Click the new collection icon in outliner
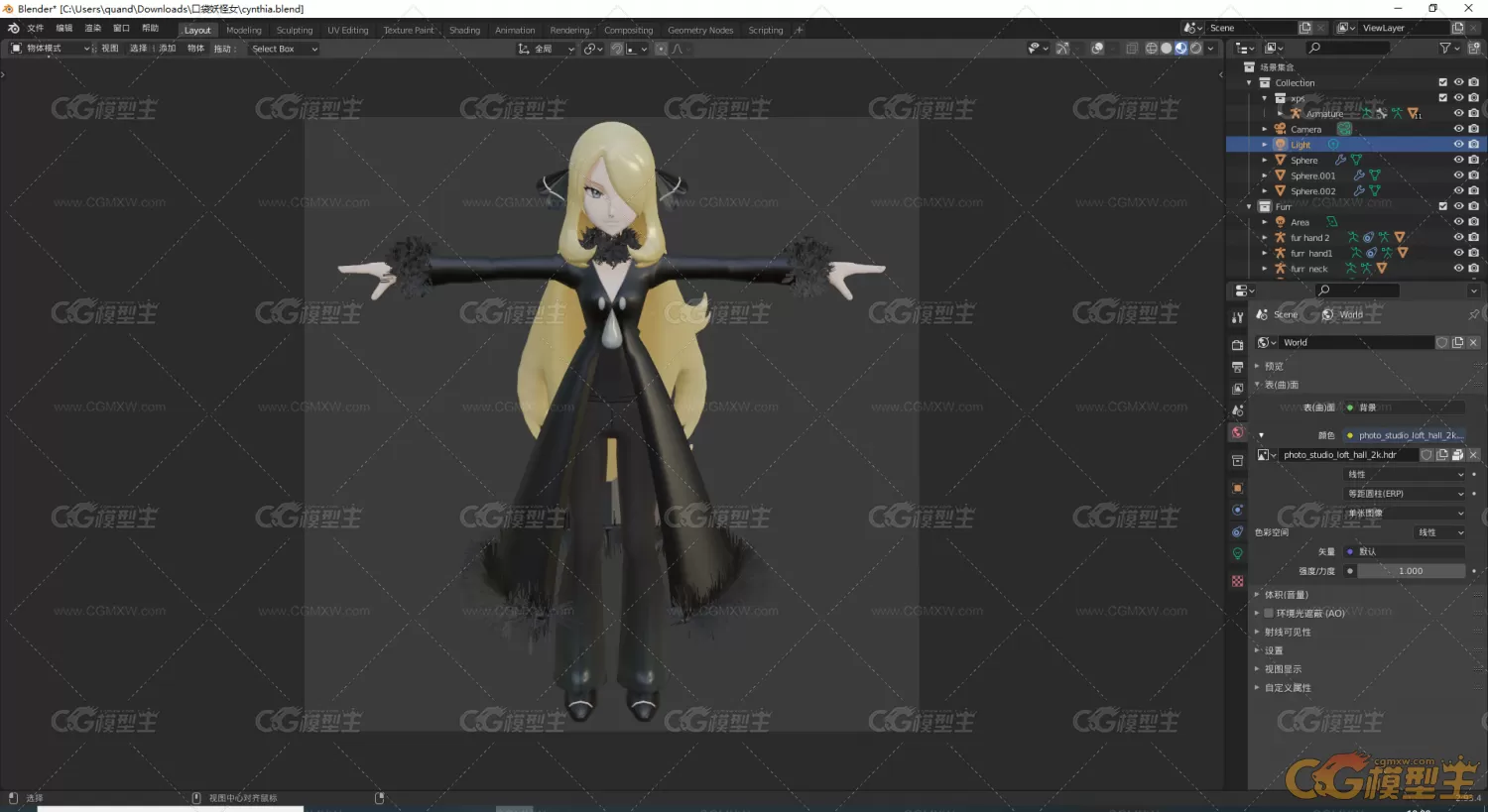 click(x=1474, y=48)
